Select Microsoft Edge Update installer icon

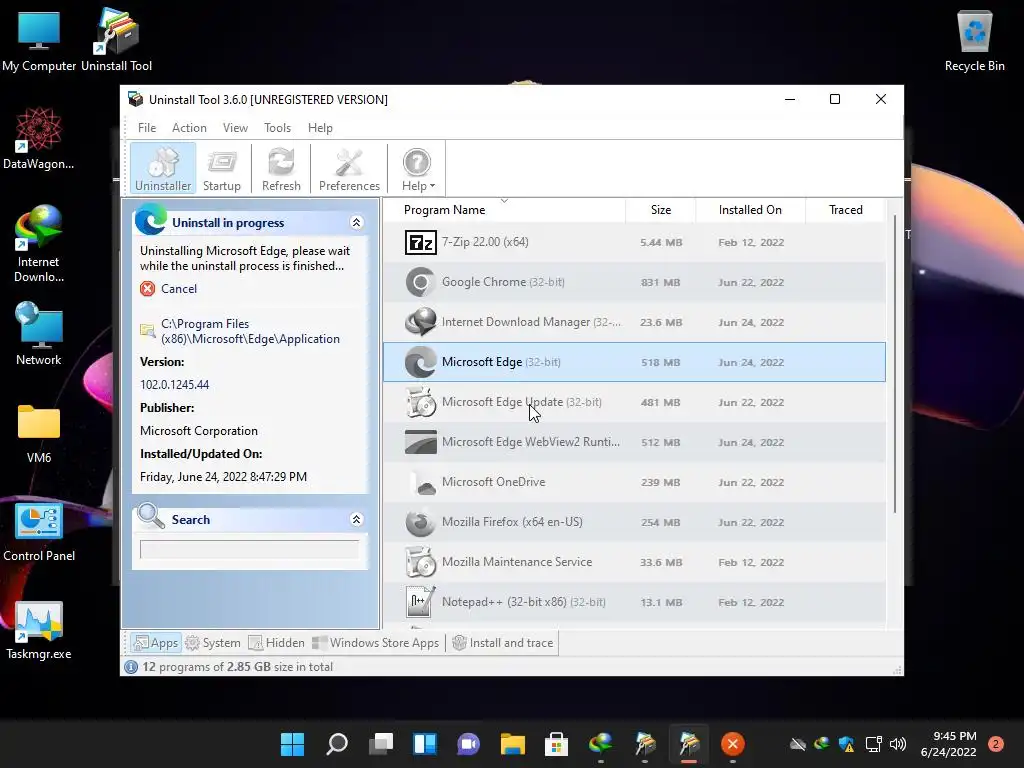click(x=421, y=402)
